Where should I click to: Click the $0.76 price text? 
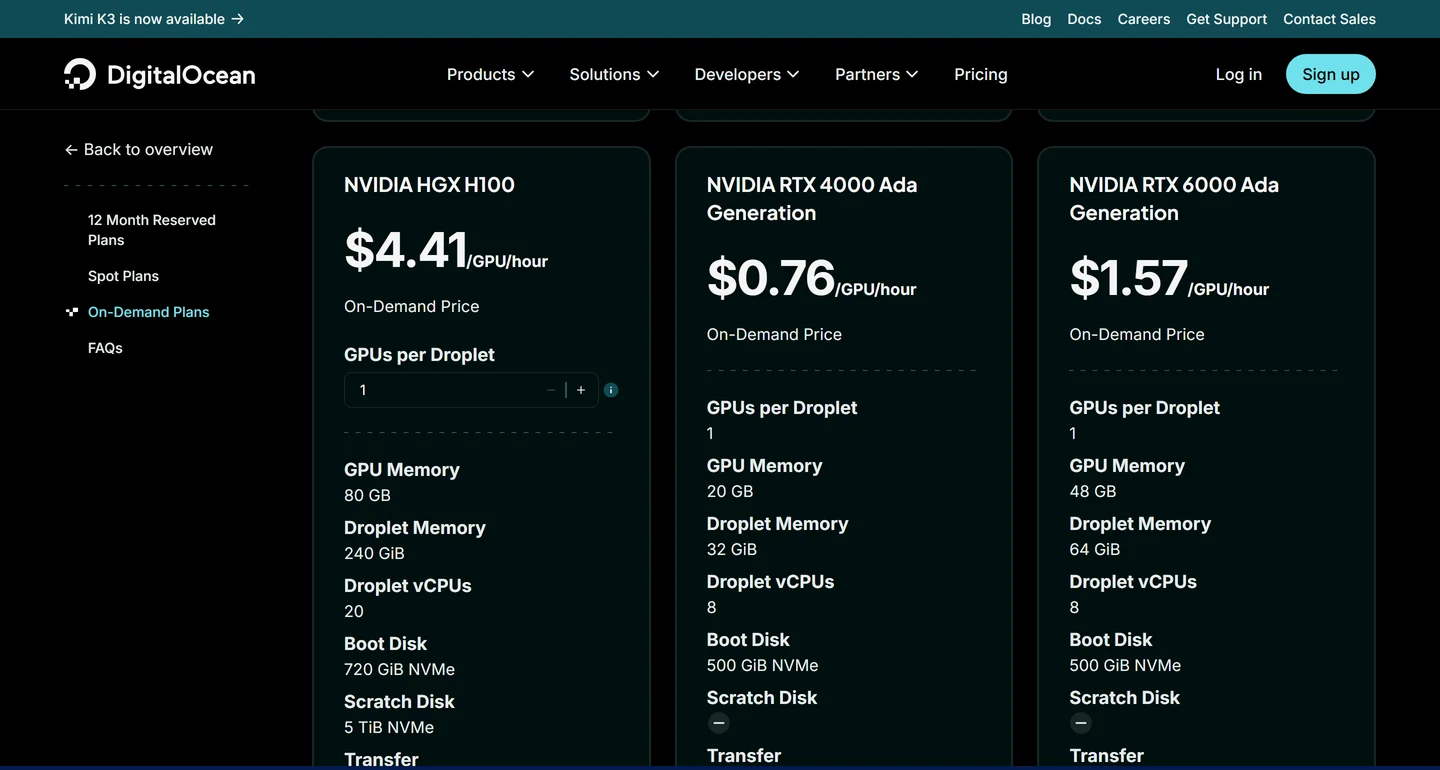(x=771, y=278)
